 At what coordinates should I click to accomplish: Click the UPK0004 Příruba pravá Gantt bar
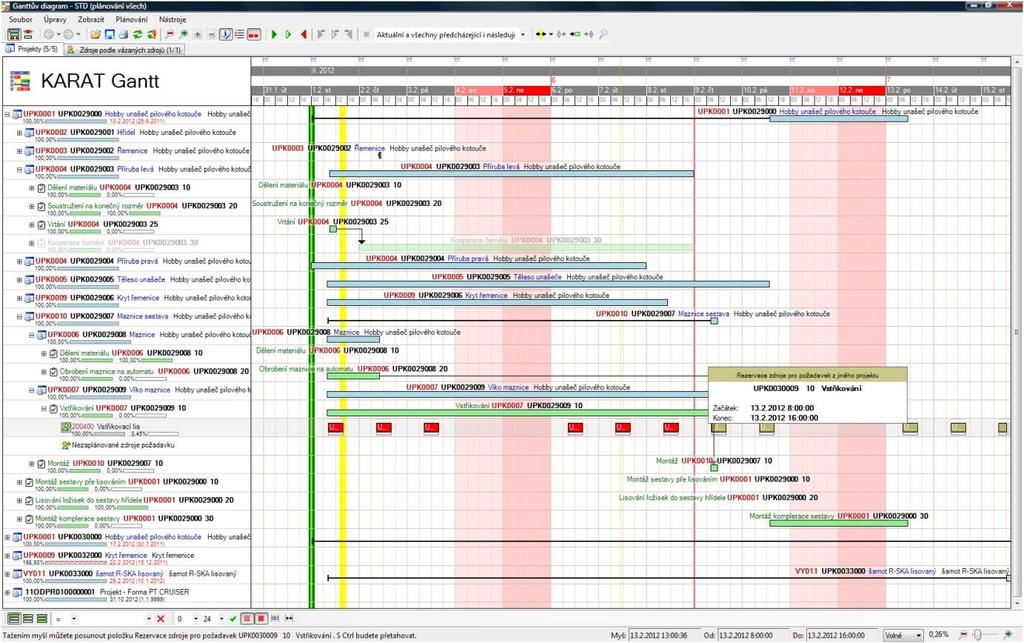point(479,266)
